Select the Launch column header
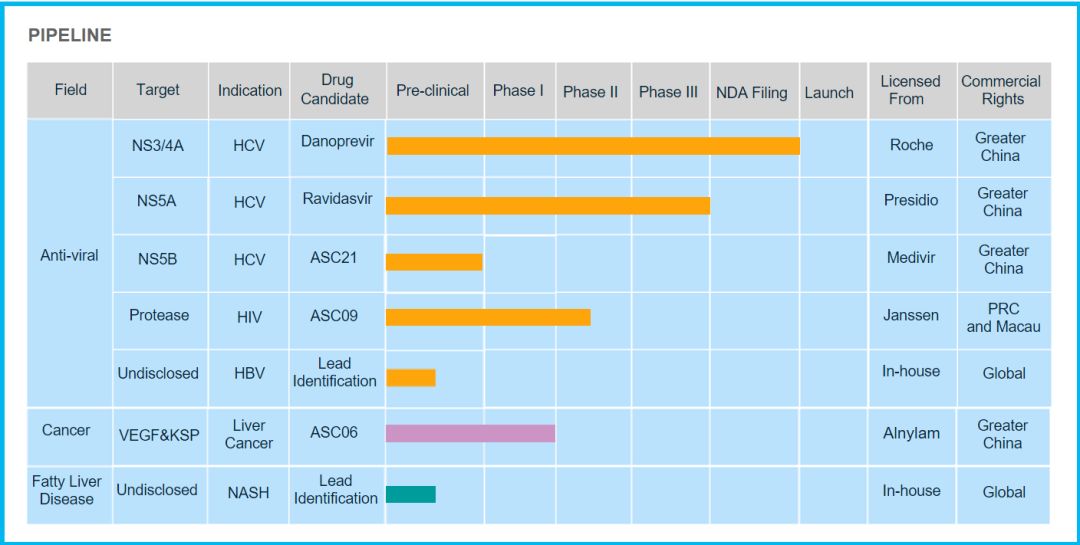The image size is (1080, 545). tap(829, 92)
